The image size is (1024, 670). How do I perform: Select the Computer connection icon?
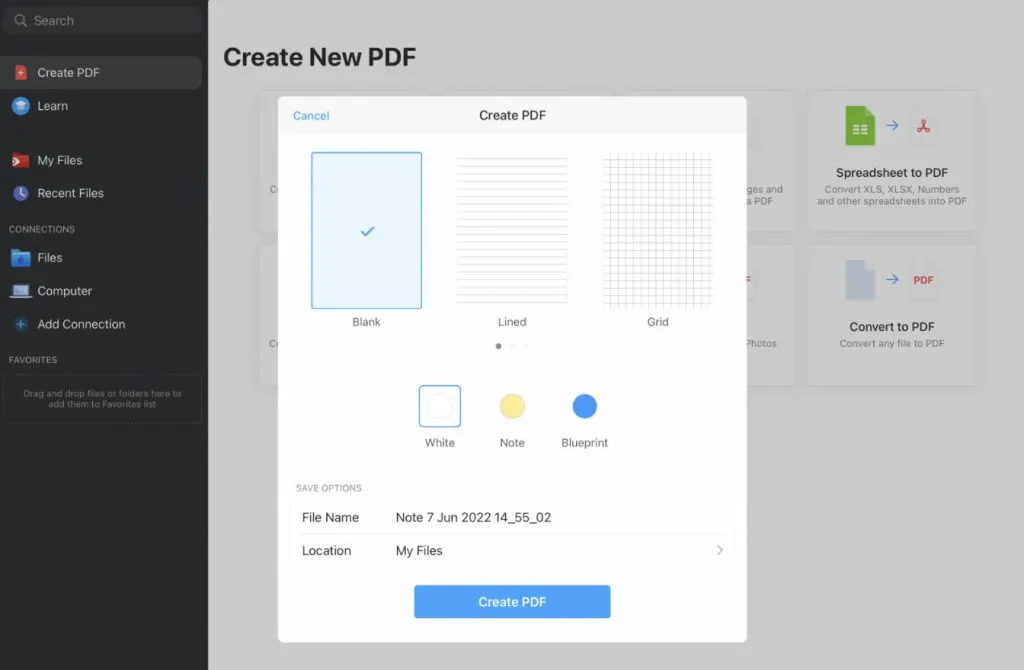click(21, 291)
